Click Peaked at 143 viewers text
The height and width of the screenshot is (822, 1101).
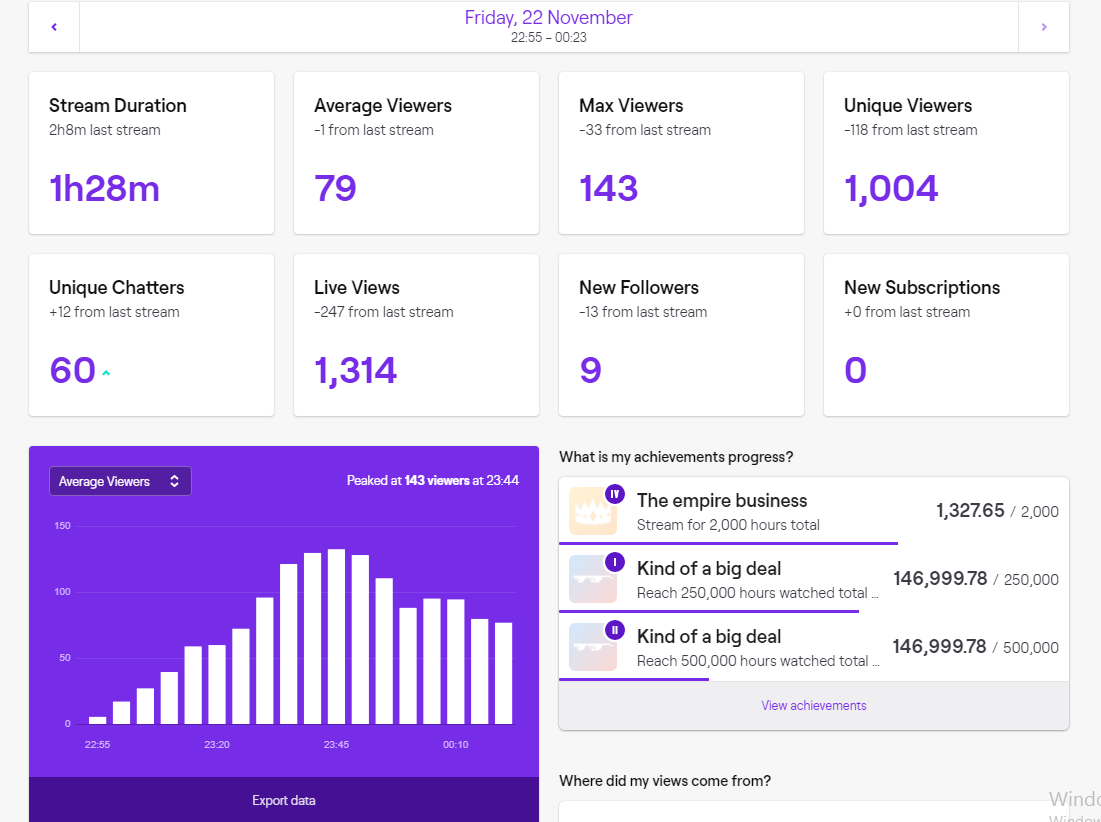(x=433, y=480)
